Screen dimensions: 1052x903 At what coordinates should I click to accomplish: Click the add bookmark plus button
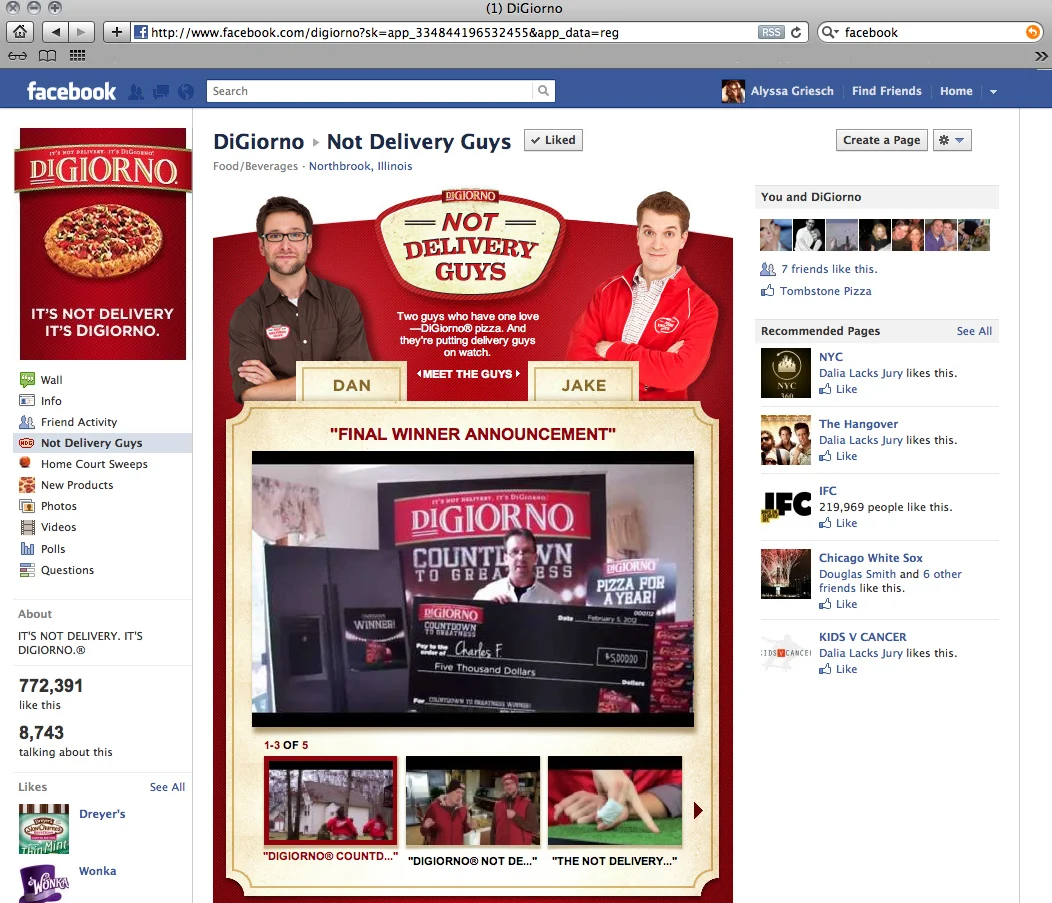[x=117, y=32]
